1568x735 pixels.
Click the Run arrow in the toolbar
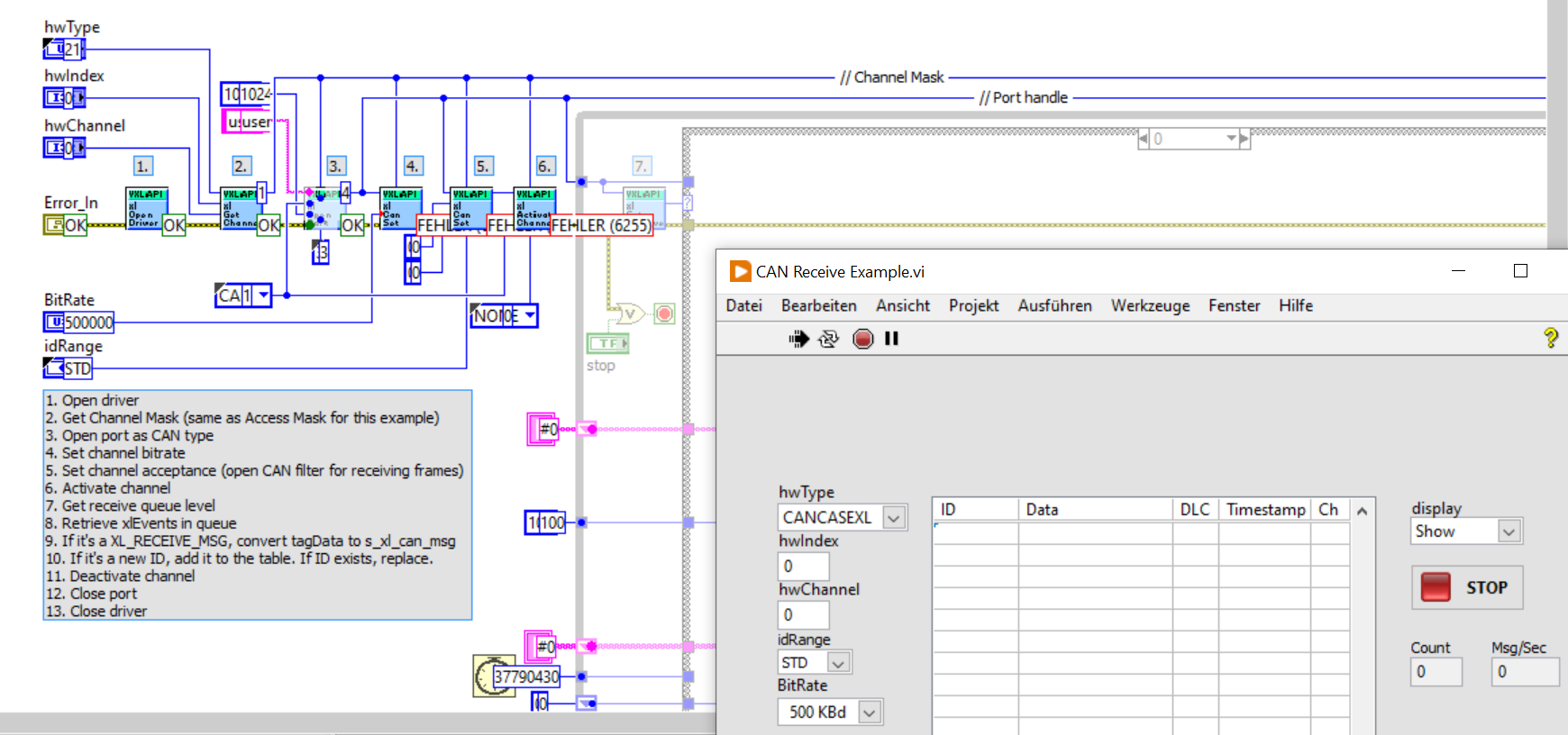[x=798, y=339]
